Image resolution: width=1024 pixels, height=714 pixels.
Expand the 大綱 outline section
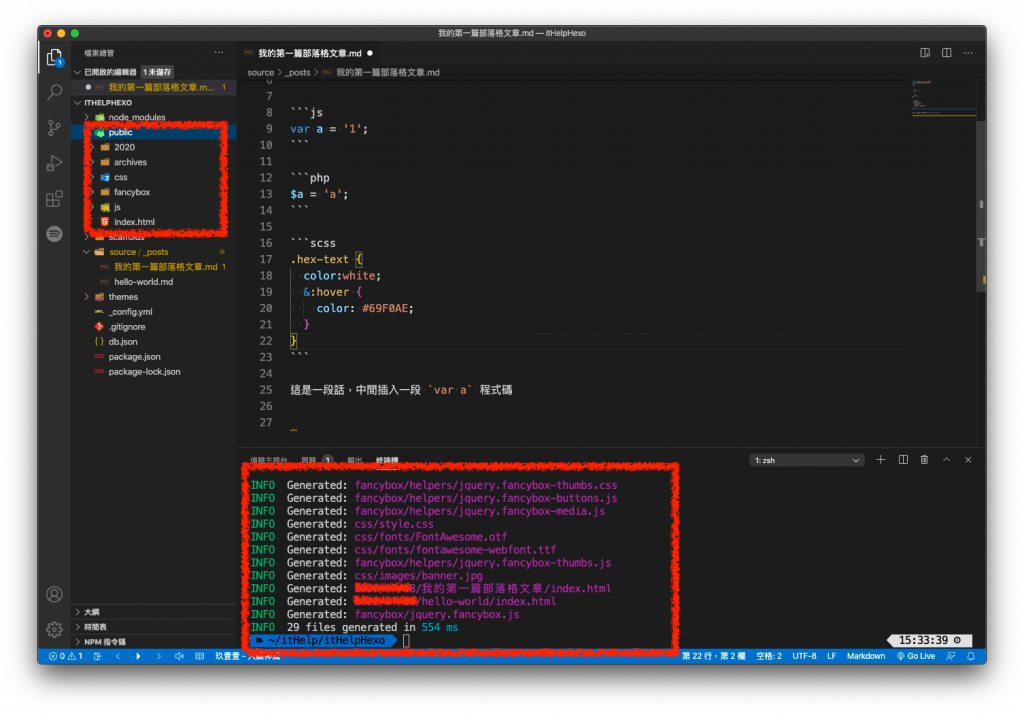(78, 612)
